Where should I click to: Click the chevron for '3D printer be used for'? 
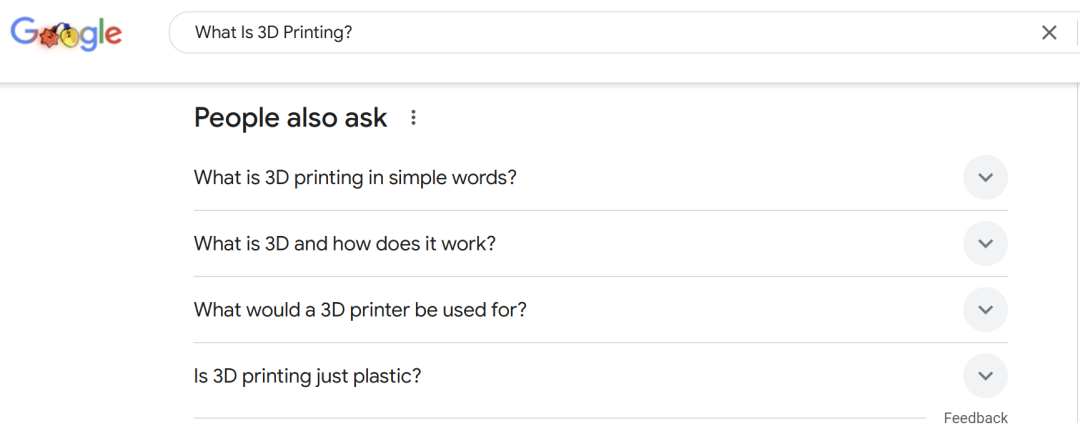pyautogui.click(x=986, y=310)
